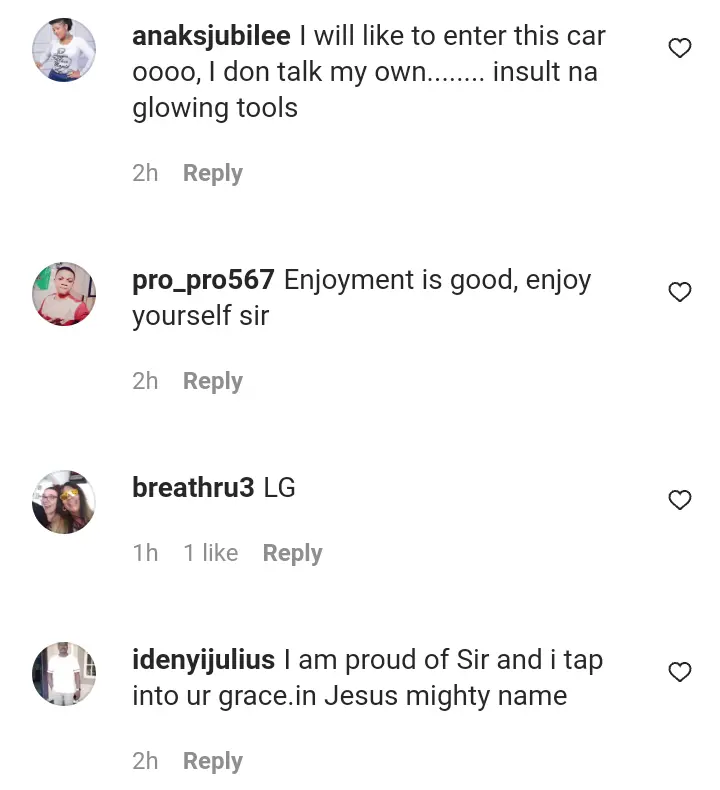
Task: View who liked via '1 like'
Action: point(211,553)
